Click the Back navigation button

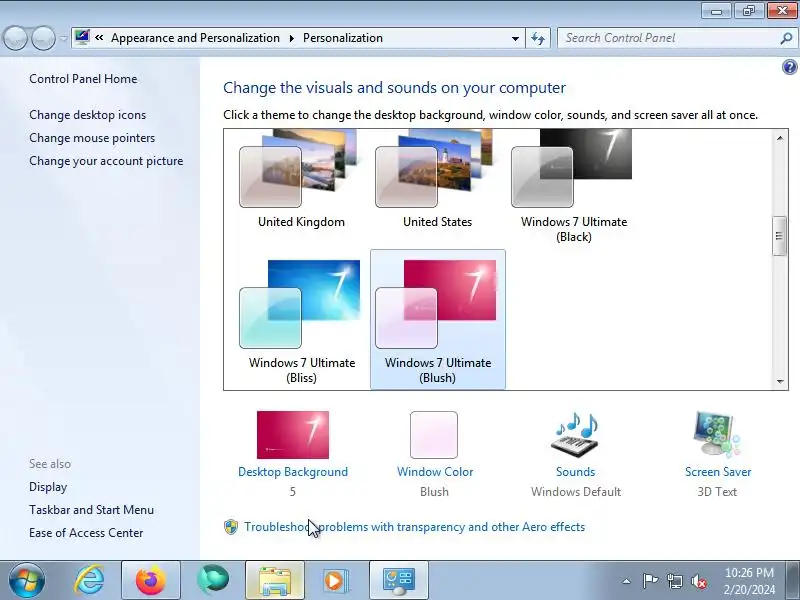coord(15,38)
